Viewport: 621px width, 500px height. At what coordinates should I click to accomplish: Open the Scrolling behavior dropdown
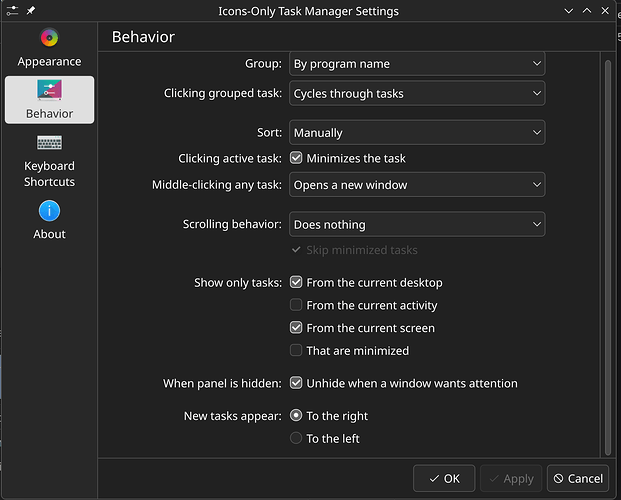[x=417, y=225]
